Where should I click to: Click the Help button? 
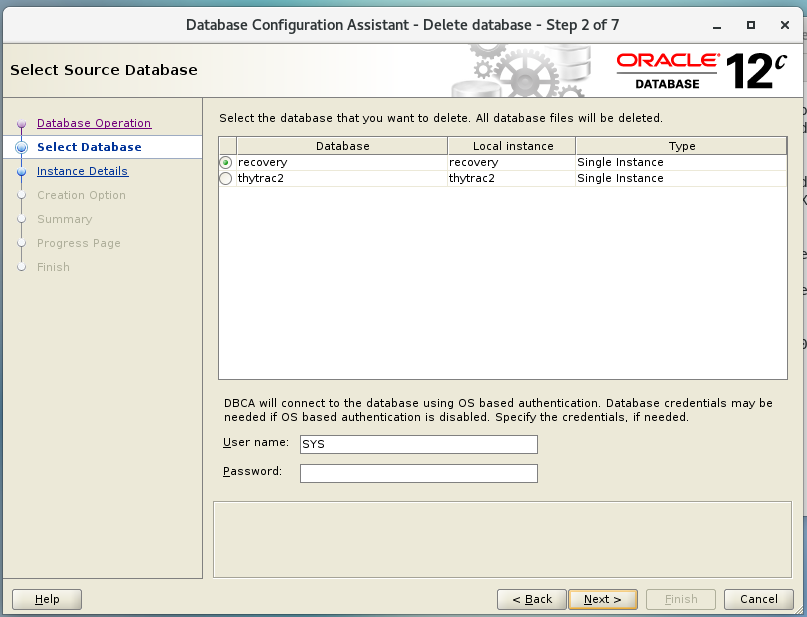pyautogui.click(x=47, y=599)
